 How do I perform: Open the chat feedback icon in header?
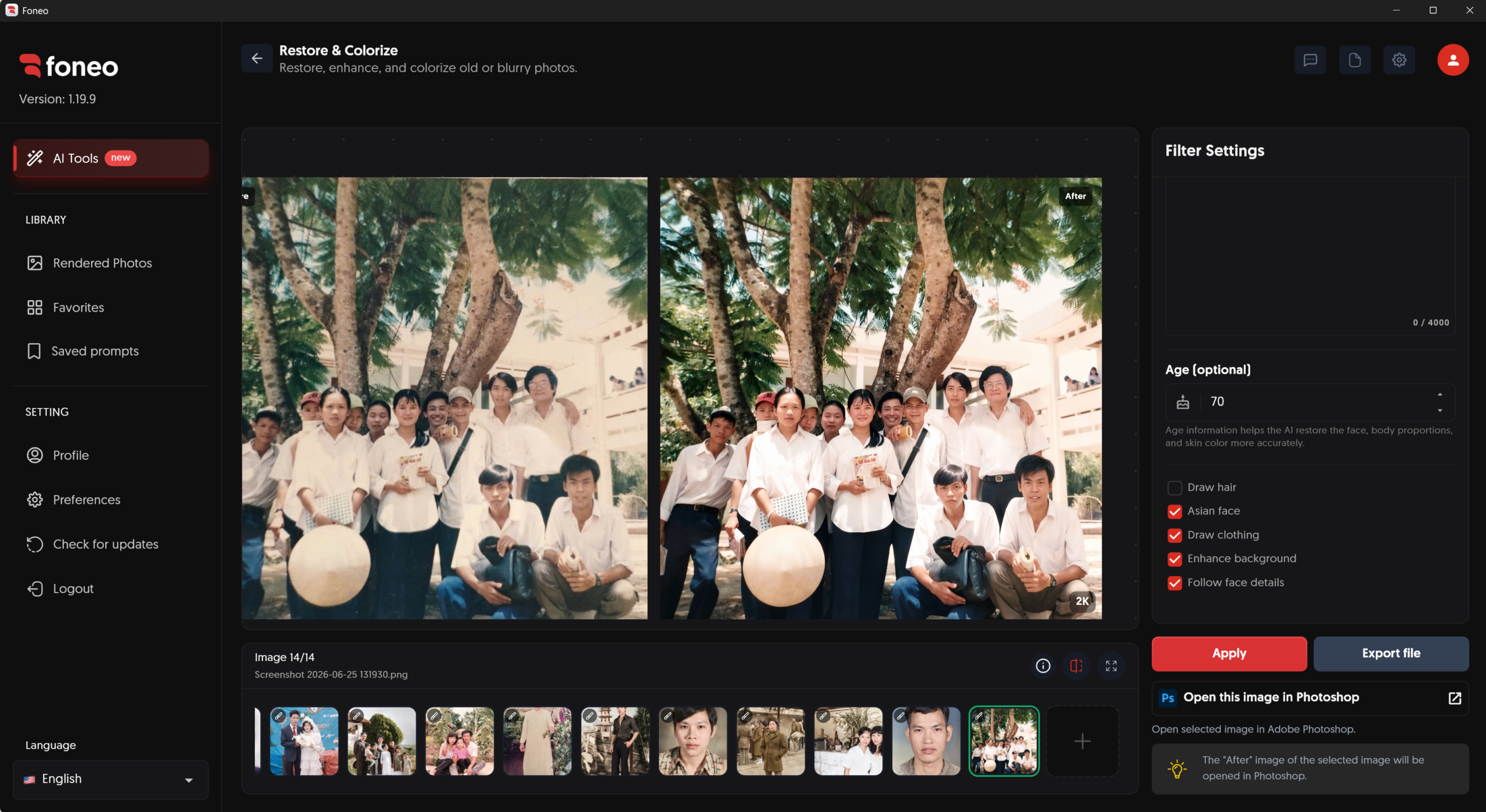pyautogui.click(x=1310, y=60)
